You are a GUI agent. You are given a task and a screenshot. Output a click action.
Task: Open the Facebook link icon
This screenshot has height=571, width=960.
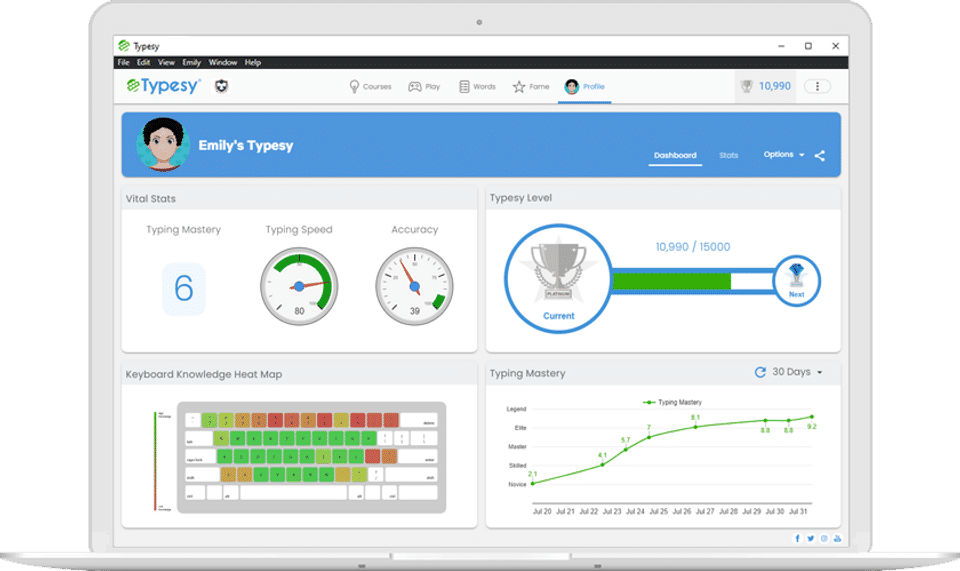[797, 539]
